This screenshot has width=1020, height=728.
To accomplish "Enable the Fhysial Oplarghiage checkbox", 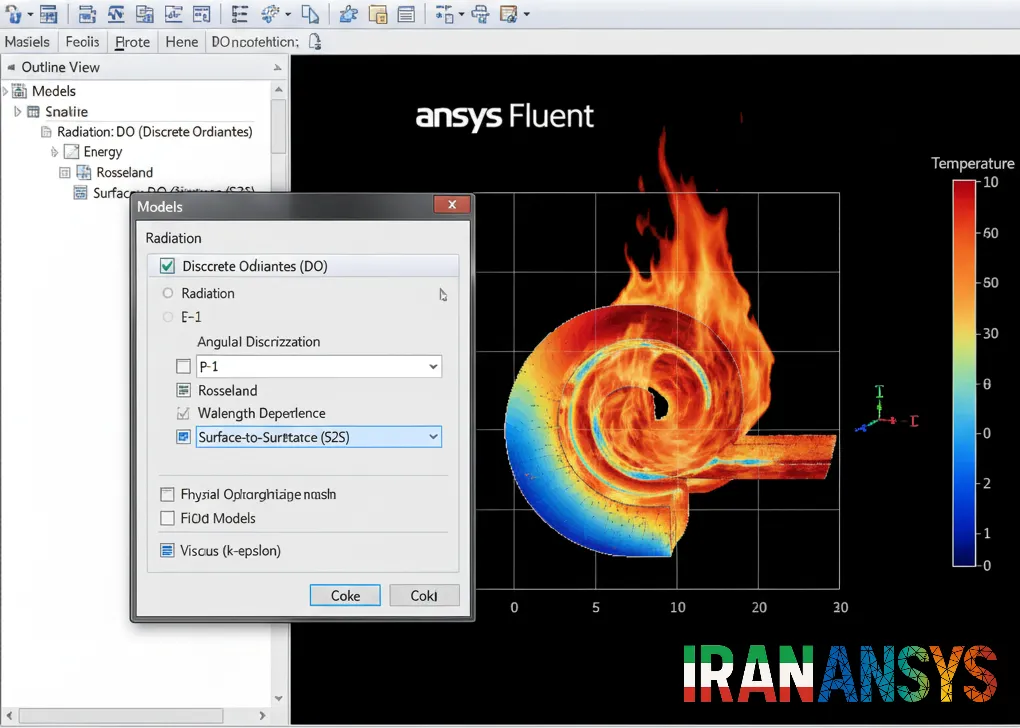I will 167,494.
